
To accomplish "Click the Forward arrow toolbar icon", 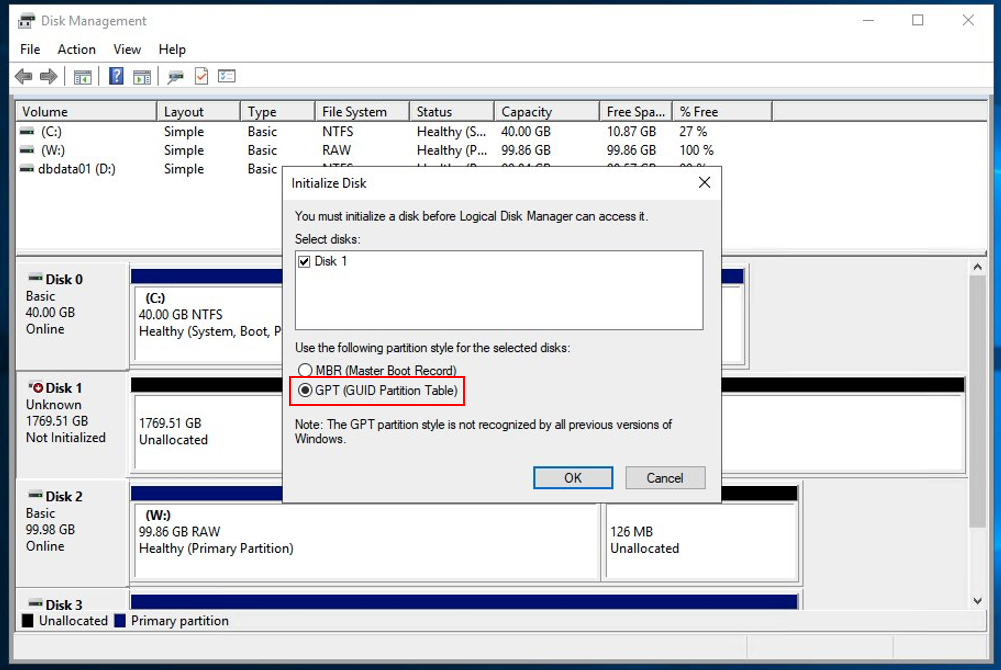I will [49, 77].
